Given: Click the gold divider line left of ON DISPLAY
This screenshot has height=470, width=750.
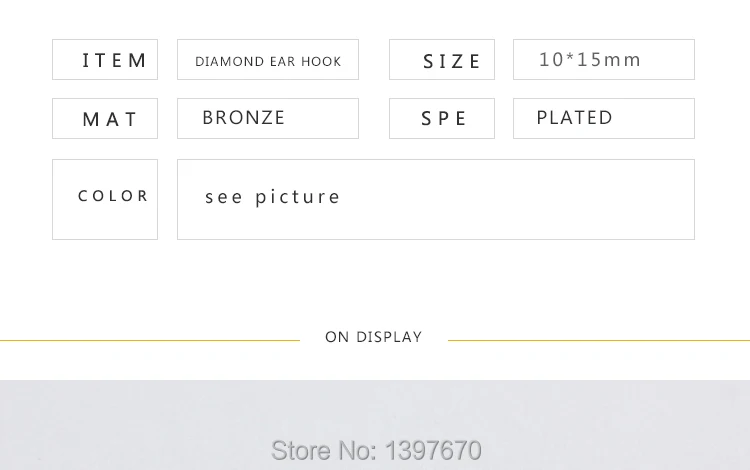Looking at the screenshot, I should (150, 340).
